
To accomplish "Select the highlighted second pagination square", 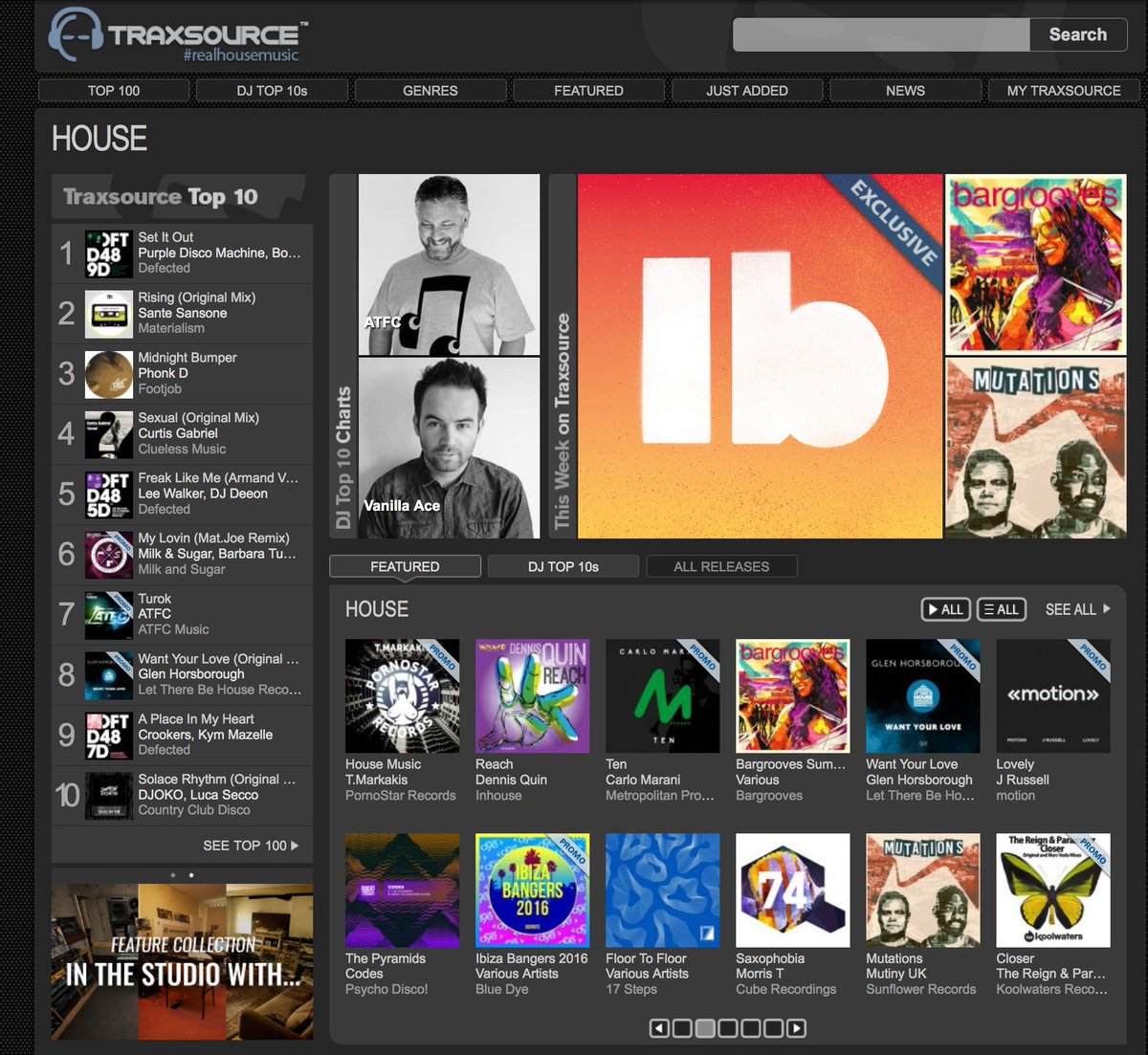I will (x=705, y=1028).
